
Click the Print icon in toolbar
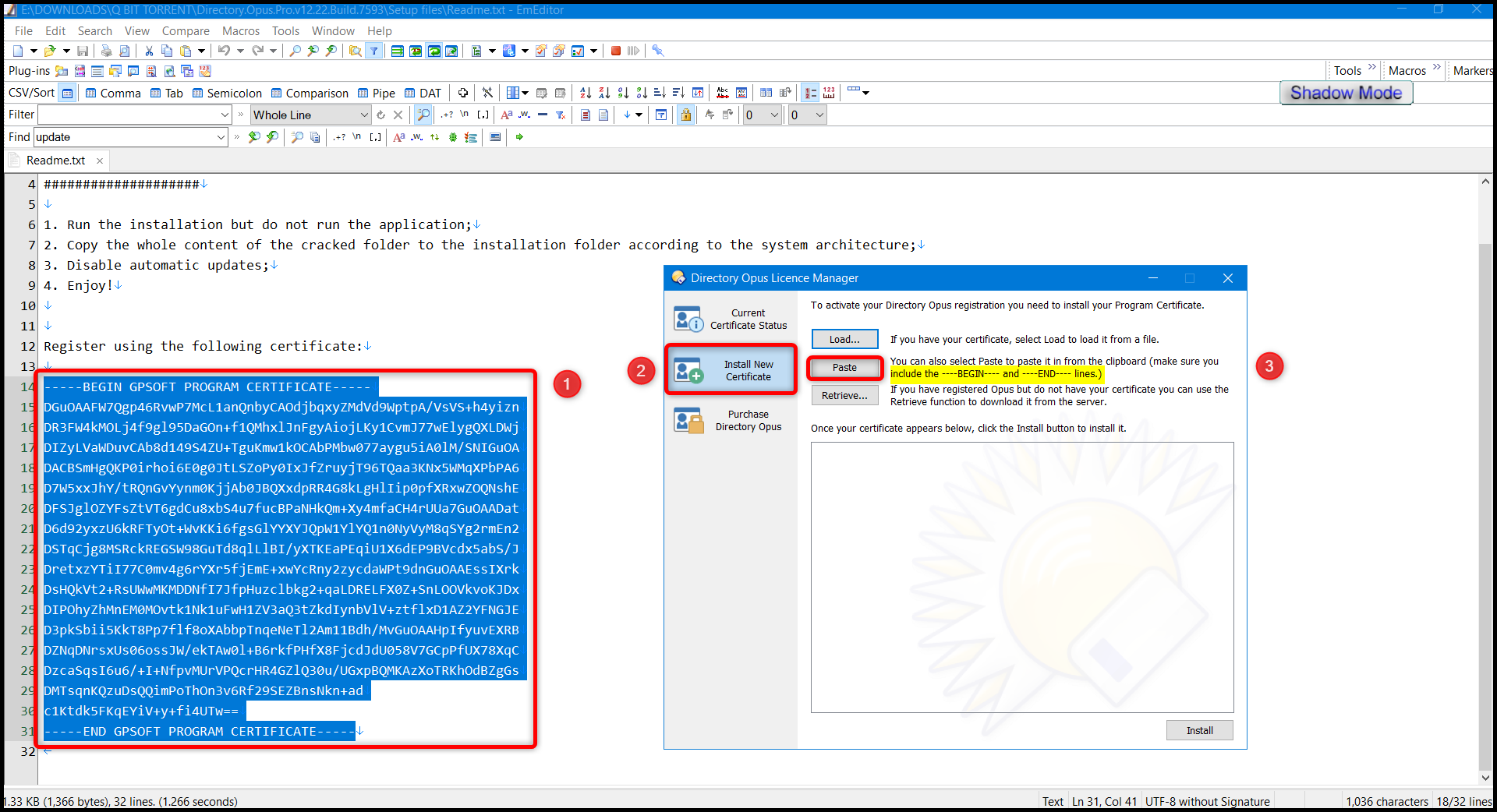(x=106, y=51)
